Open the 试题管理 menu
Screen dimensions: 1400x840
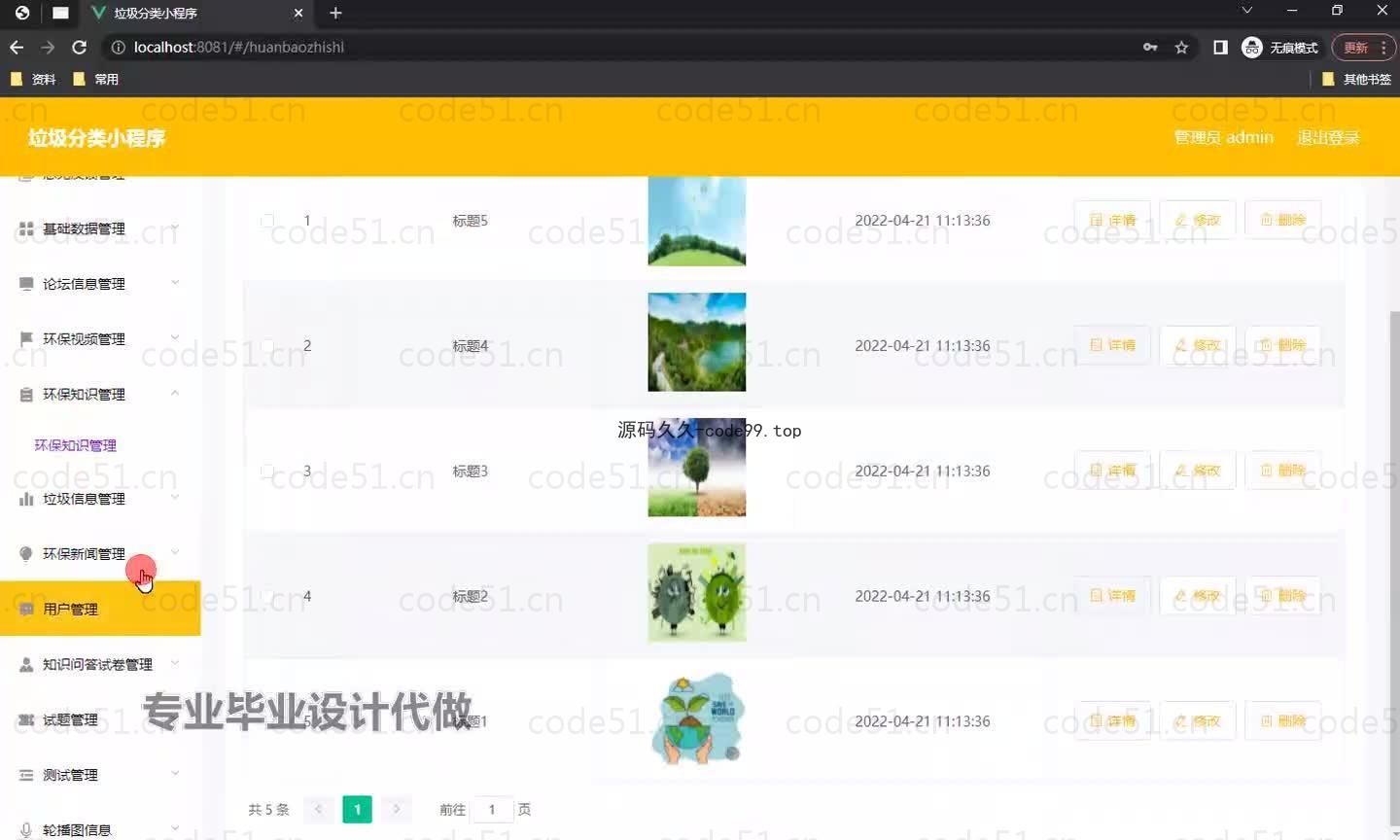click(100, 719)
